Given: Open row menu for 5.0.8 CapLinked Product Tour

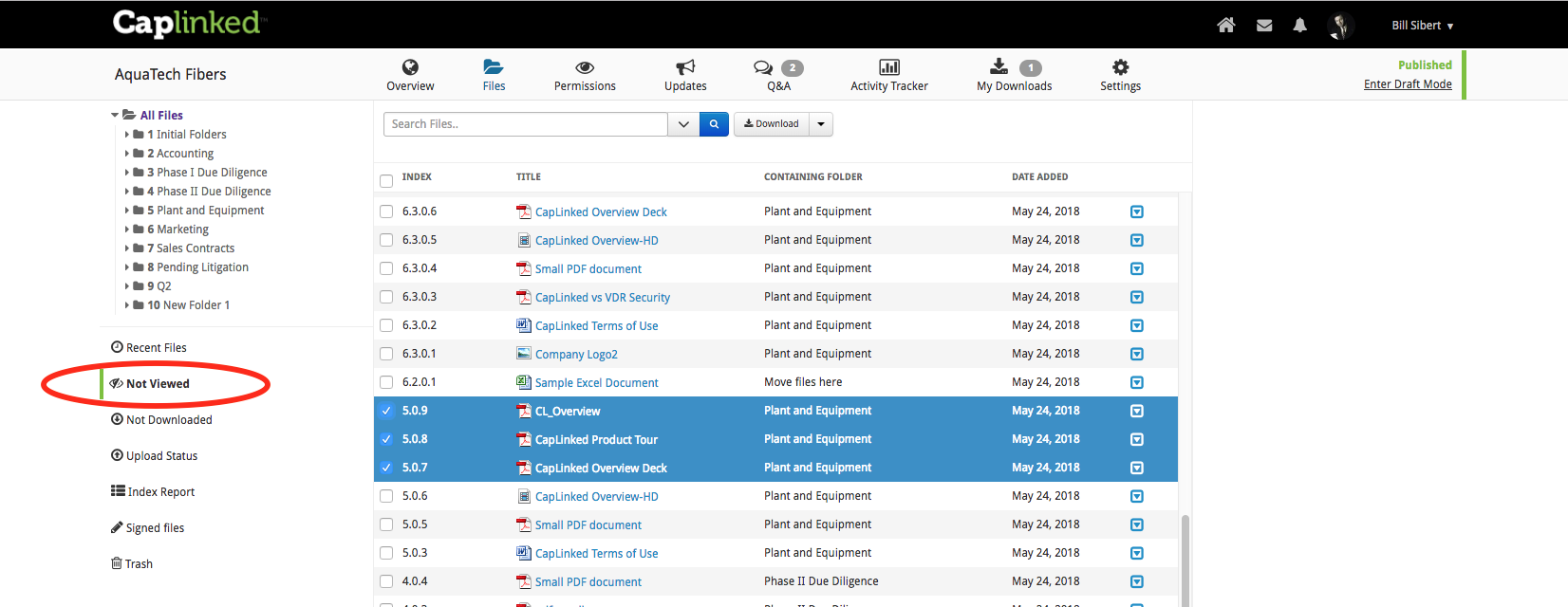Looking at the screenshot, I should [x=1137, y=439].
